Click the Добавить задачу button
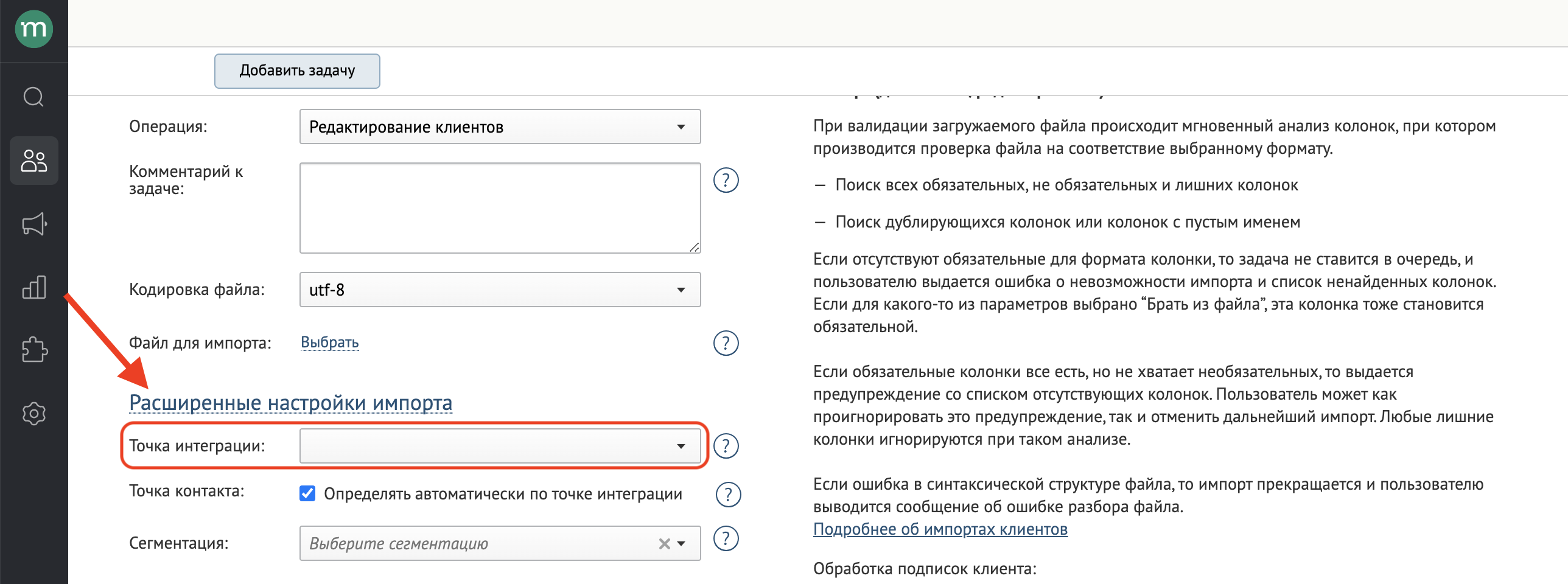The width and height of the screenshot is (1568, 584). pos(297,71)
